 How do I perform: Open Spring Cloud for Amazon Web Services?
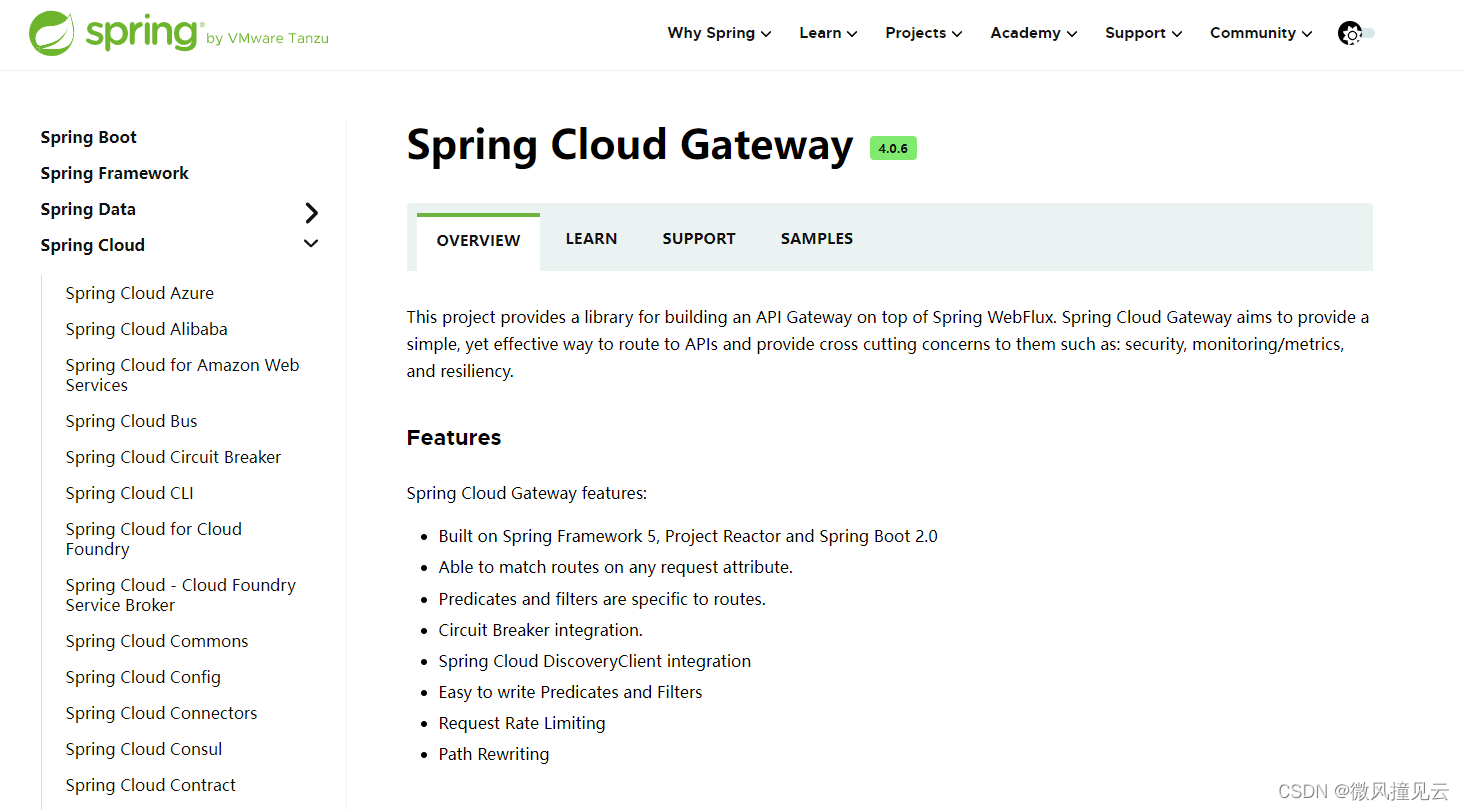183,375
